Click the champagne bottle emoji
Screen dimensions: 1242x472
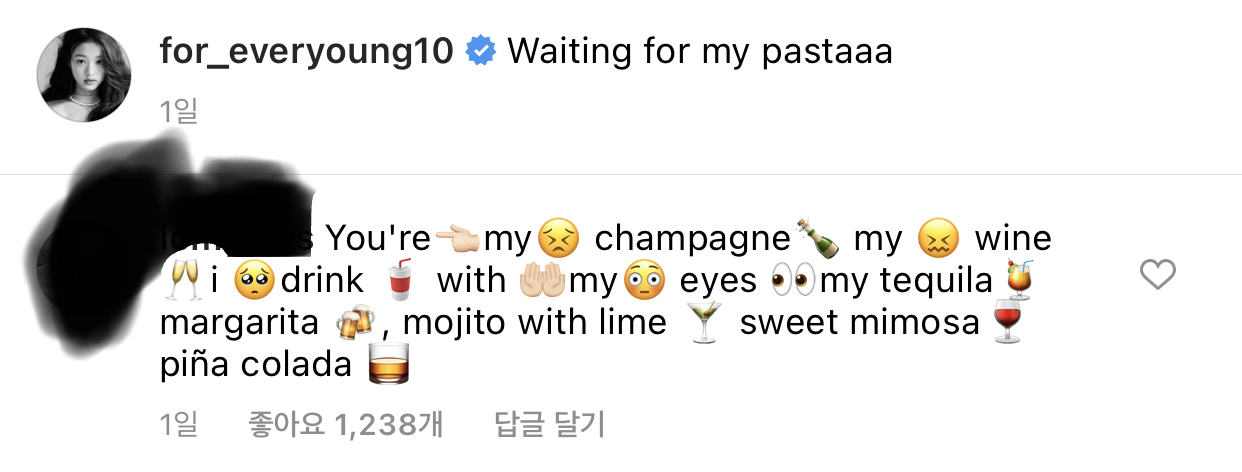(818, 239)
